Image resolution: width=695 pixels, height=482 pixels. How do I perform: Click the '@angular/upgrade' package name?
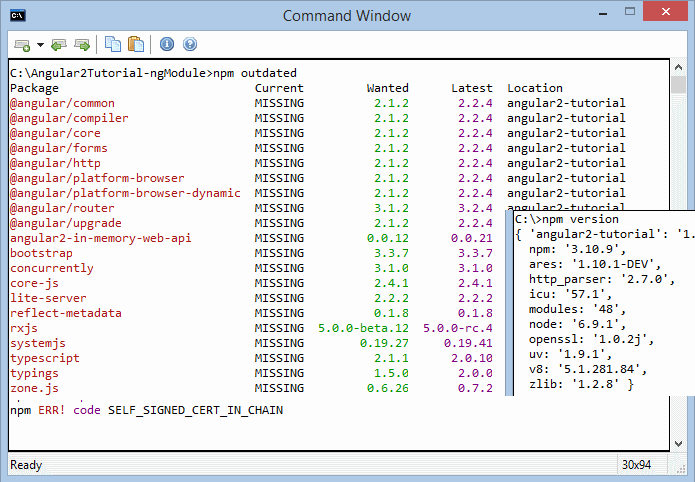[x=66, y=223]
